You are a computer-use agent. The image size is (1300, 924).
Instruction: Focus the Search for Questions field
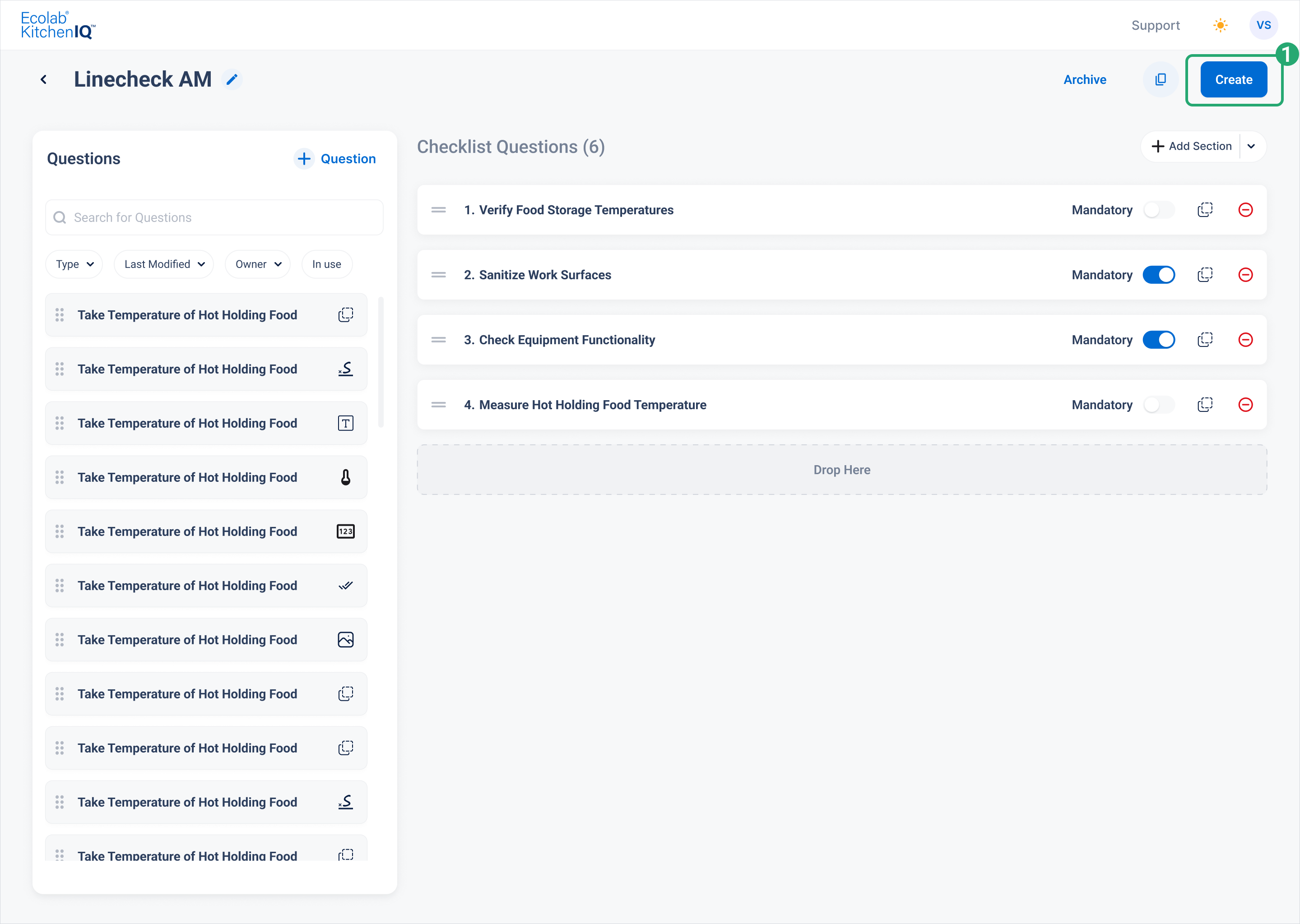point(214,217)
